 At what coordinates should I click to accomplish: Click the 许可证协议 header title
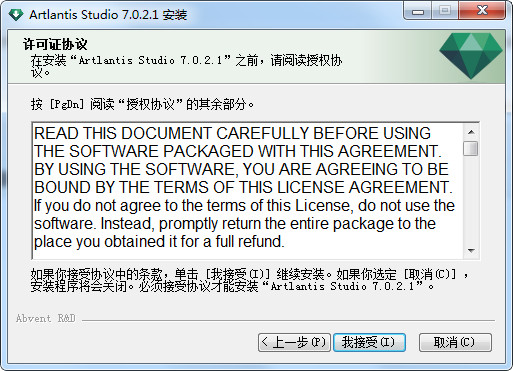(55, 44)
